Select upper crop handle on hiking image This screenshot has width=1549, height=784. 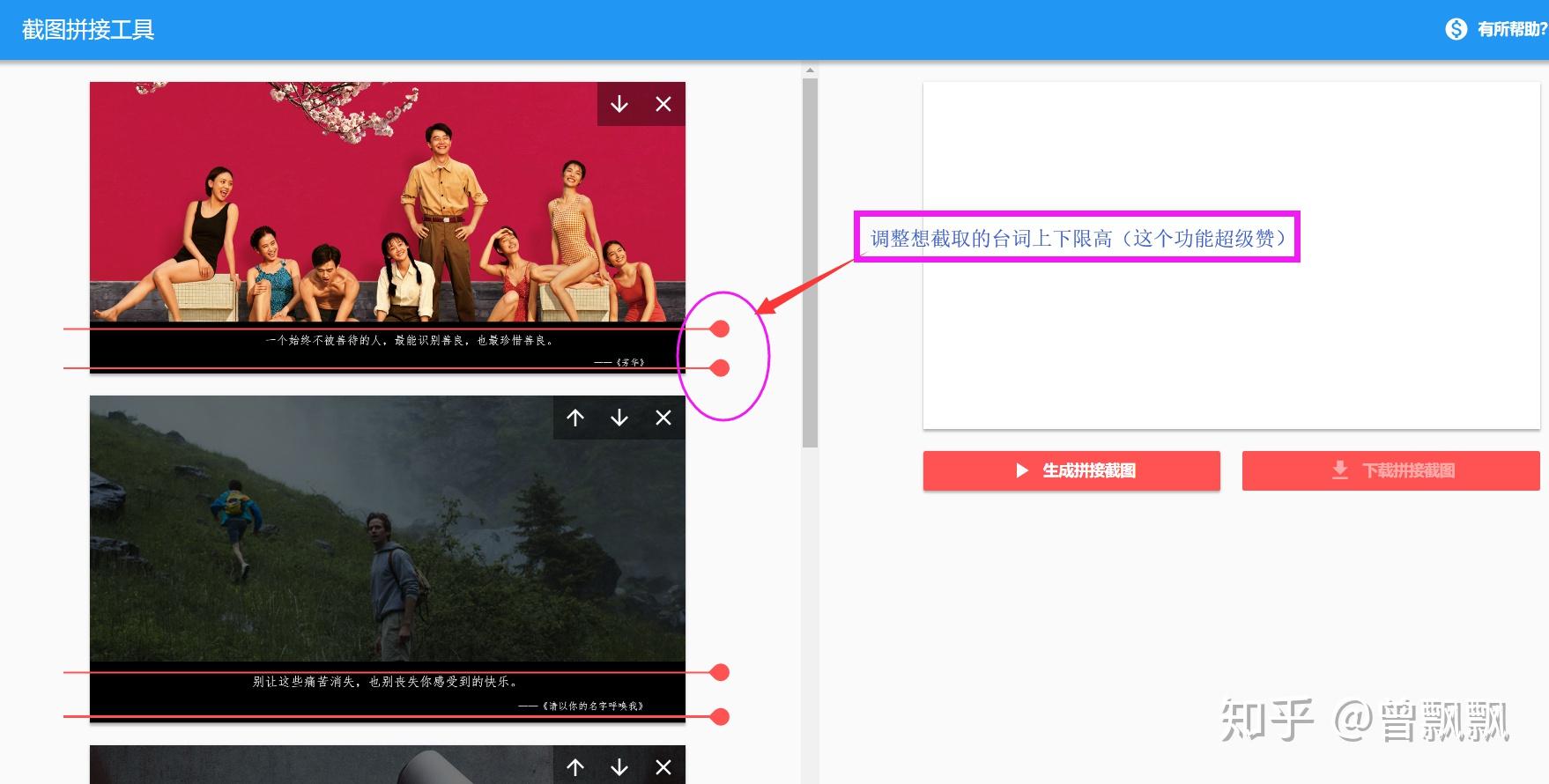click(x=720, y=672)
